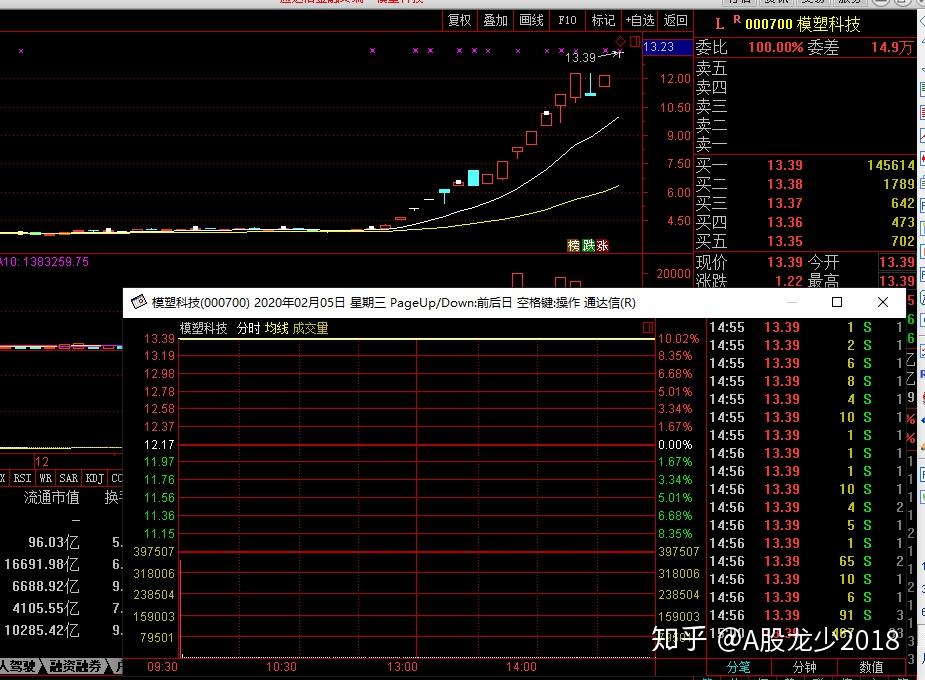925x680 pixels.
Task: Click the 成交量 legend label in intraday chart
Action: [310, 328]
